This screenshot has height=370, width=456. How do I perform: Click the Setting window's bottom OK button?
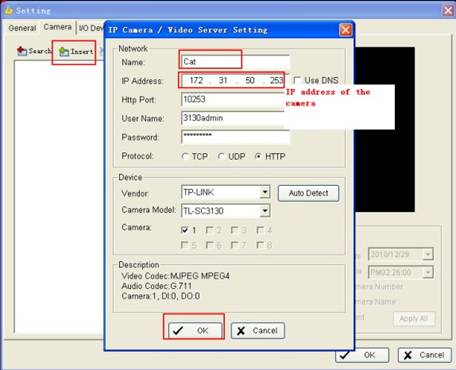(362, 355)
